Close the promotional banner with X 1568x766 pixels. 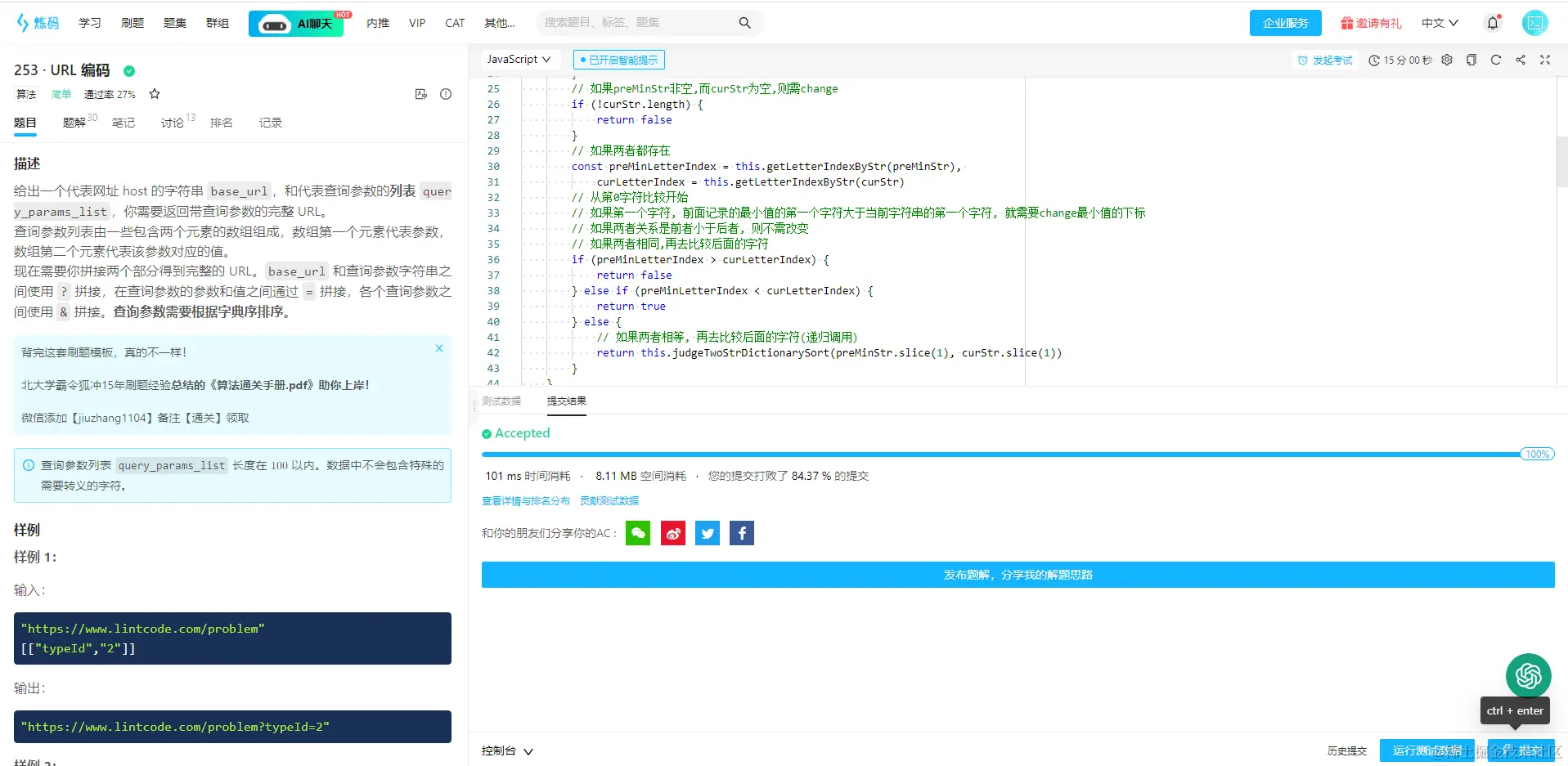pos(439,348)
